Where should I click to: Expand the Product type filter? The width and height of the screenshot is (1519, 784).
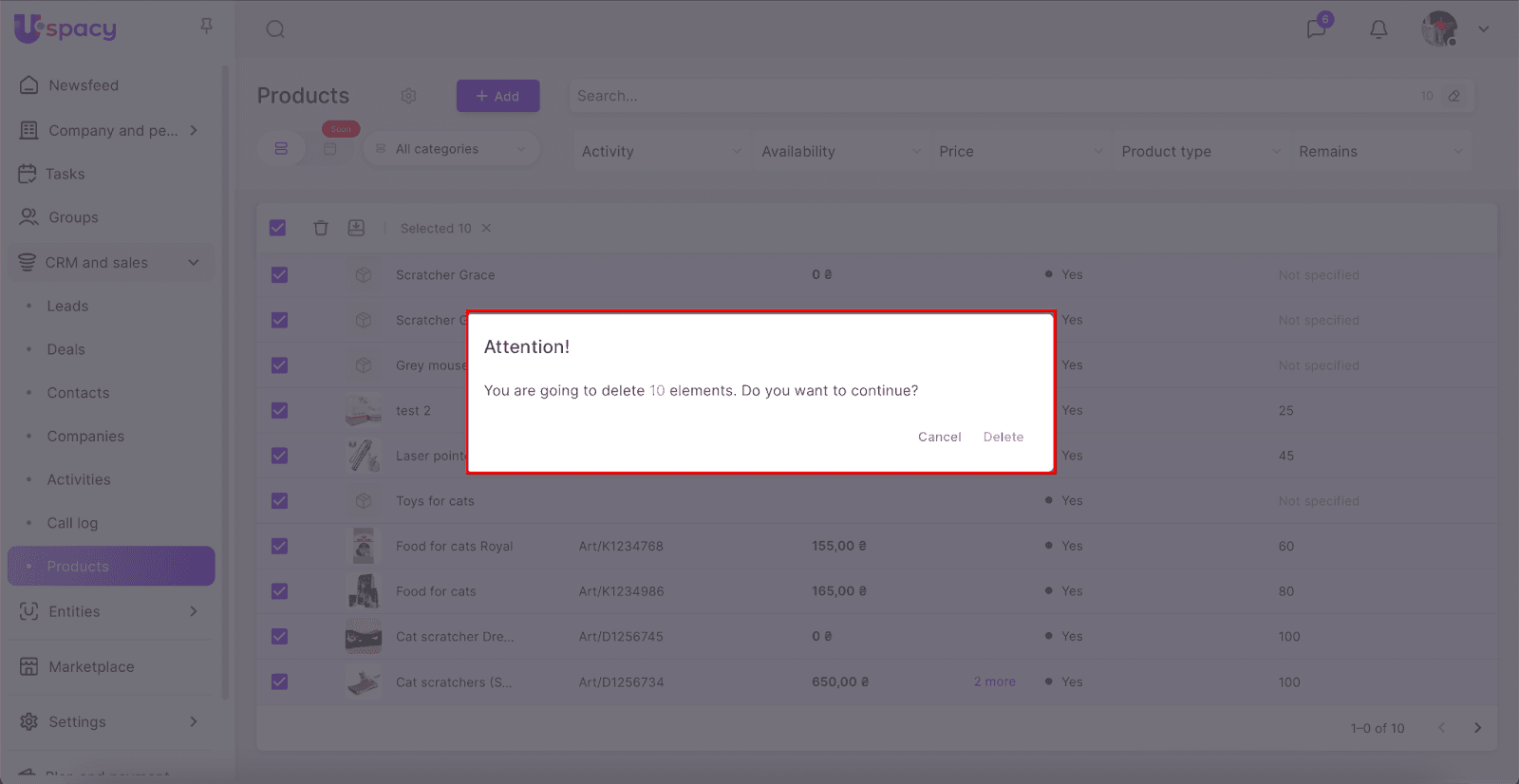pos(1200,152)
